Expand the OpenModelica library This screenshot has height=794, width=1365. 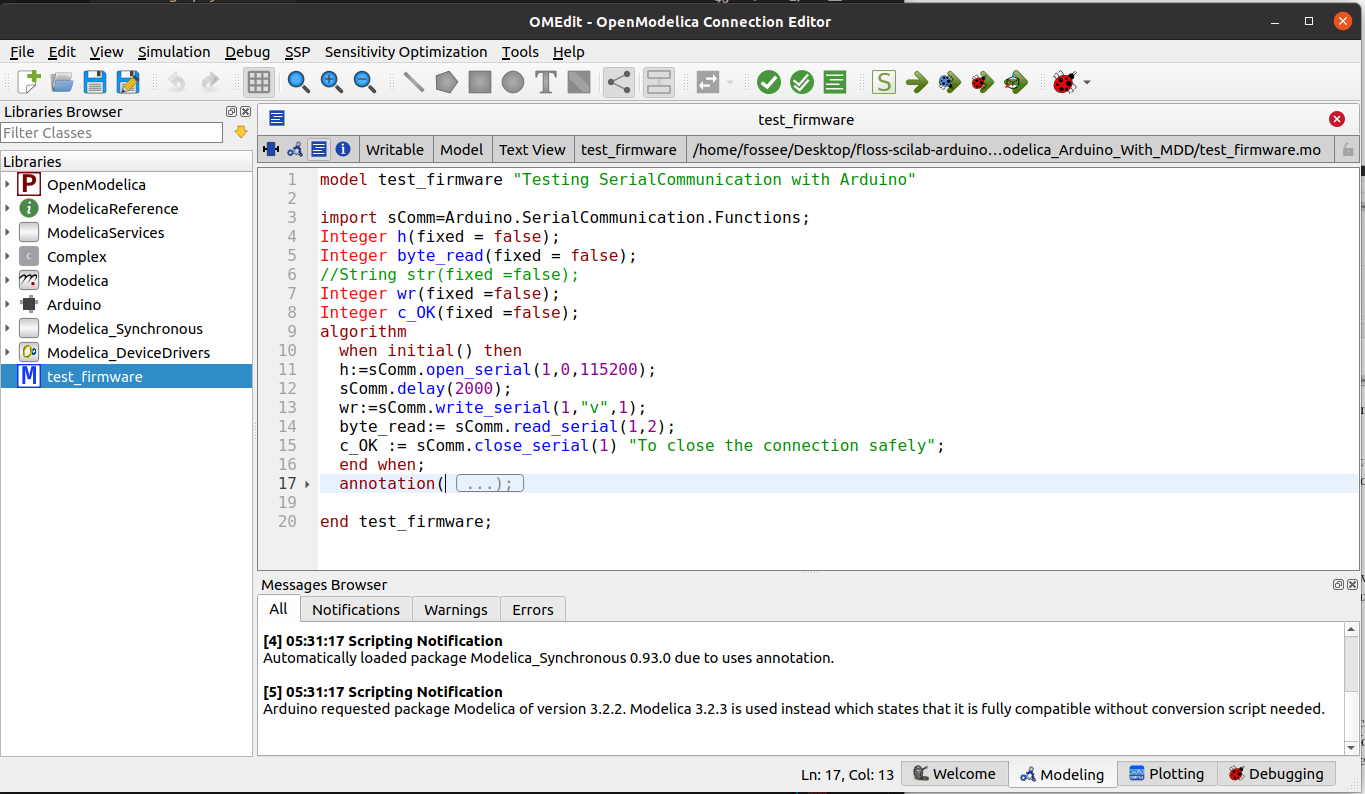pyautogui.click(x=7, y=184)
